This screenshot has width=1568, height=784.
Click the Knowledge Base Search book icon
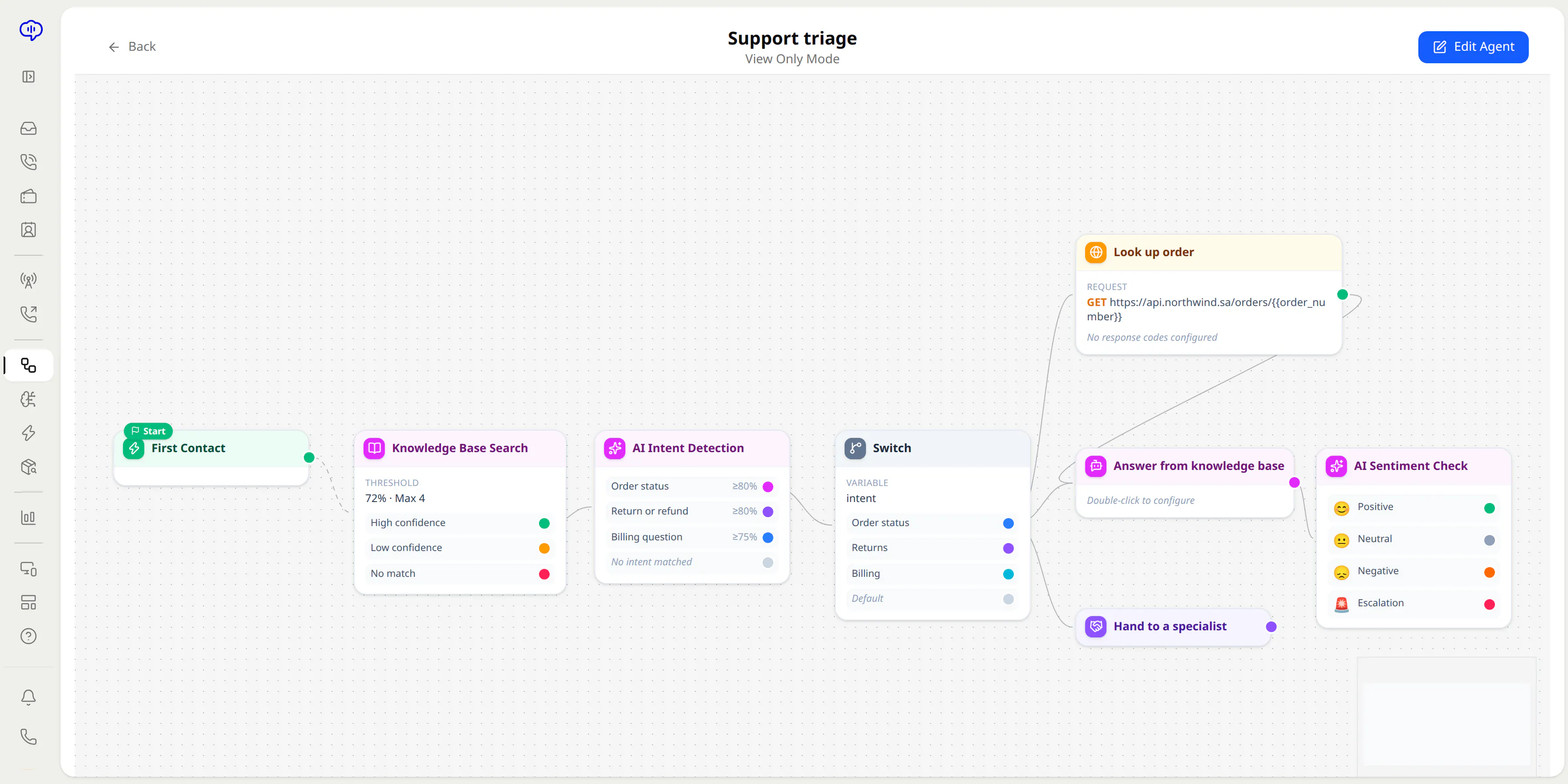point(374,449)
